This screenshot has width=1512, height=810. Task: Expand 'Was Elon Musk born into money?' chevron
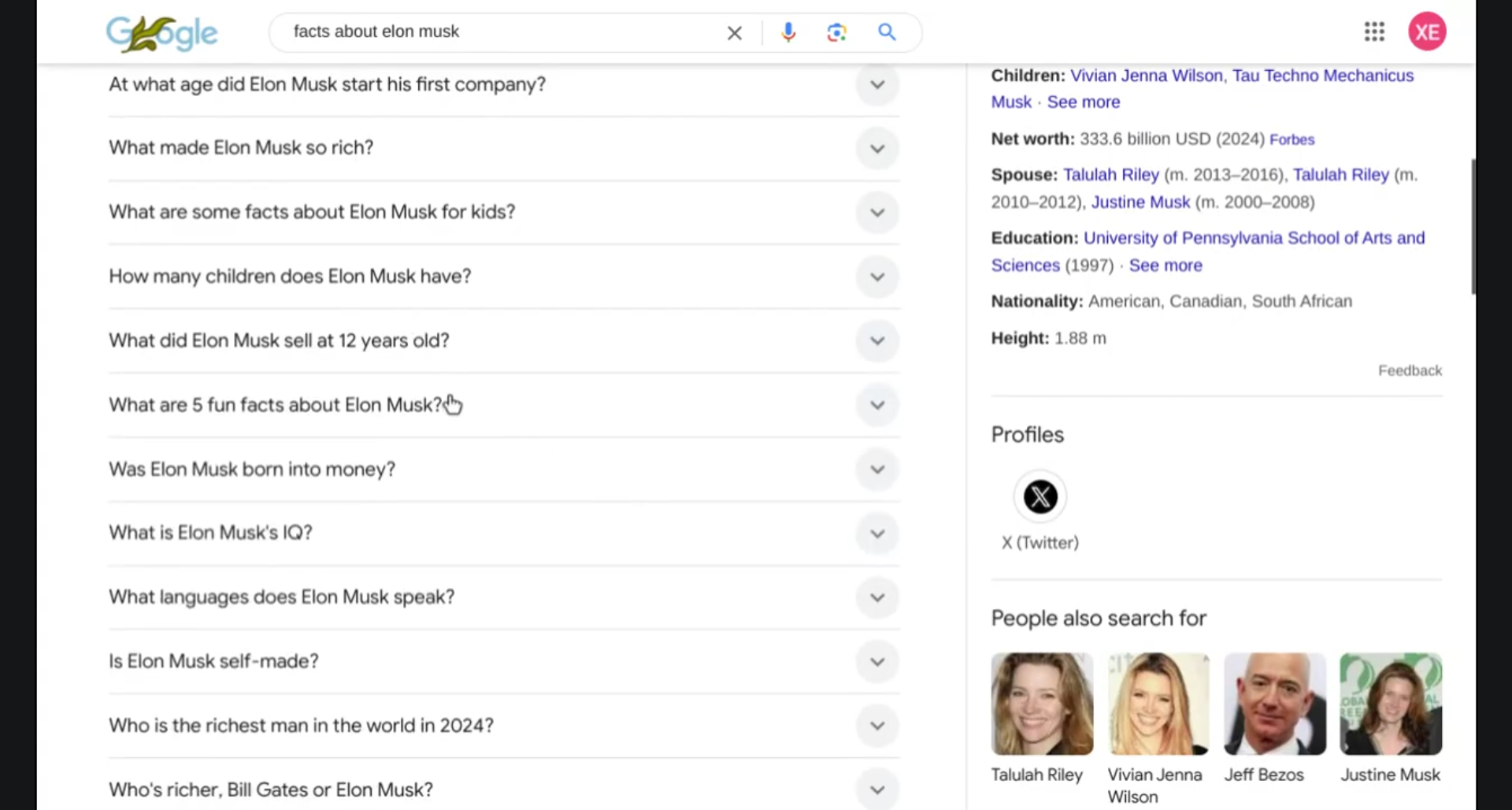876,469
